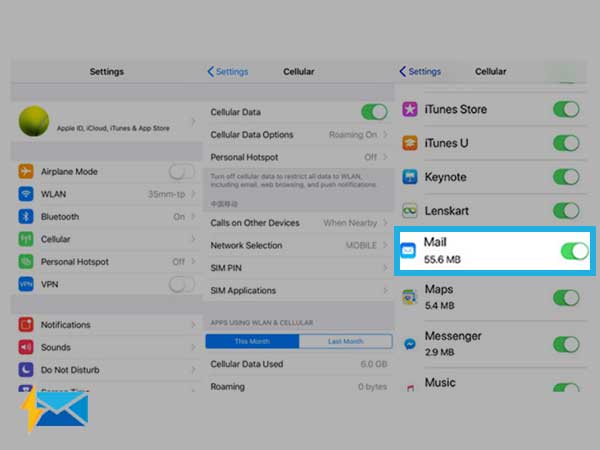Tap the Do Not Disturb moon icon
This screenshot has height=450, width=600.
tap(26, 370)
